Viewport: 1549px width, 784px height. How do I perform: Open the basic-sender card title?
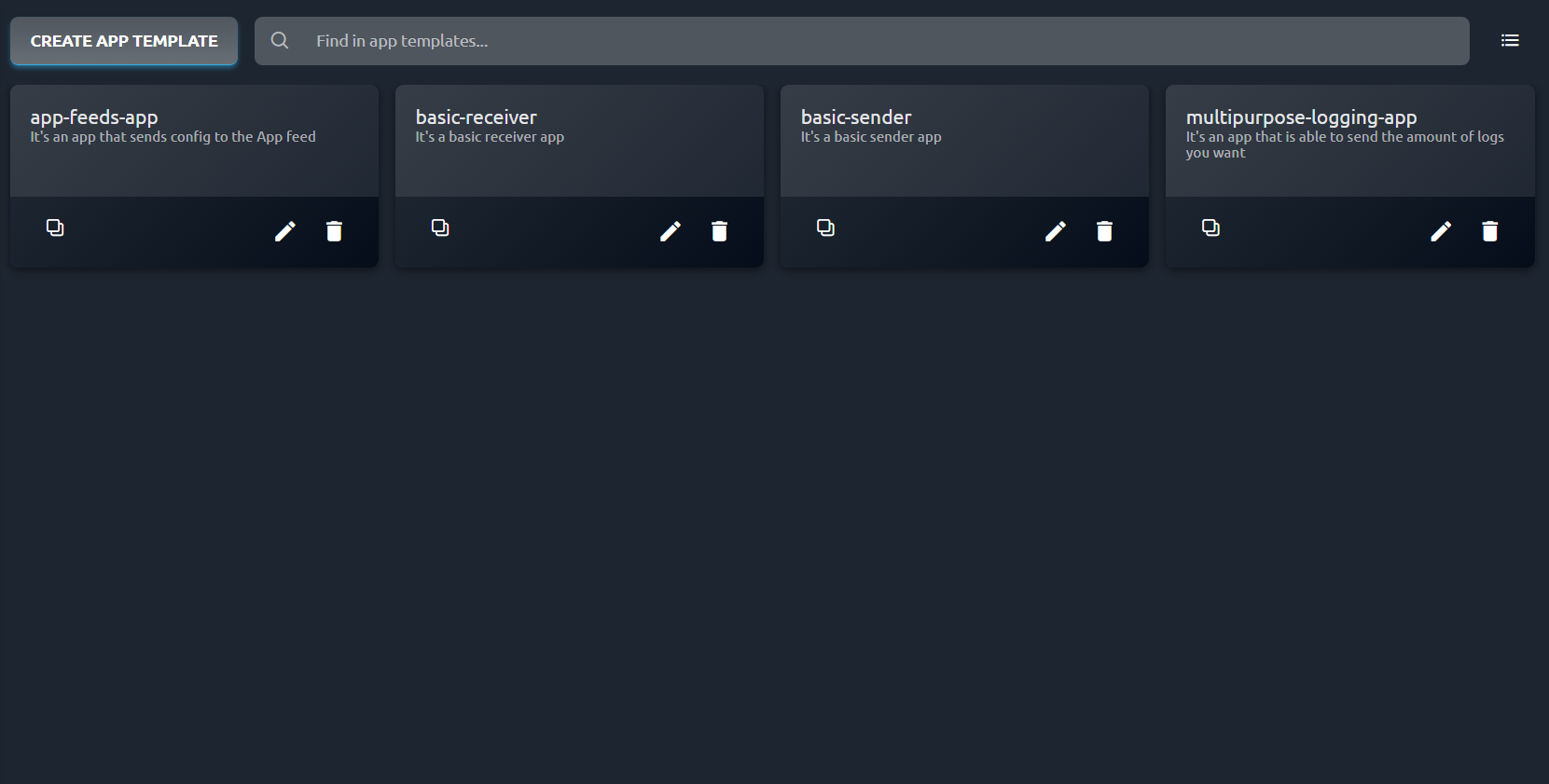pyautogui.click(x=856, y=117)
